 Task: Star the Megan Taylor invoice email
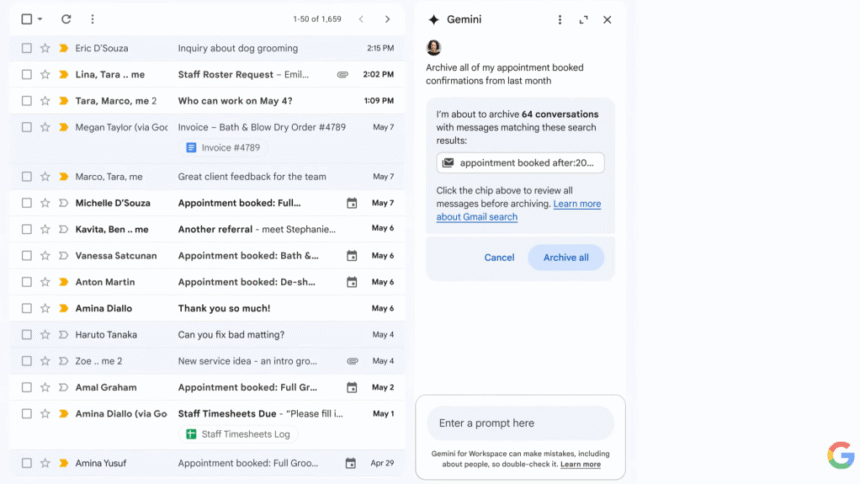(45, 127)
